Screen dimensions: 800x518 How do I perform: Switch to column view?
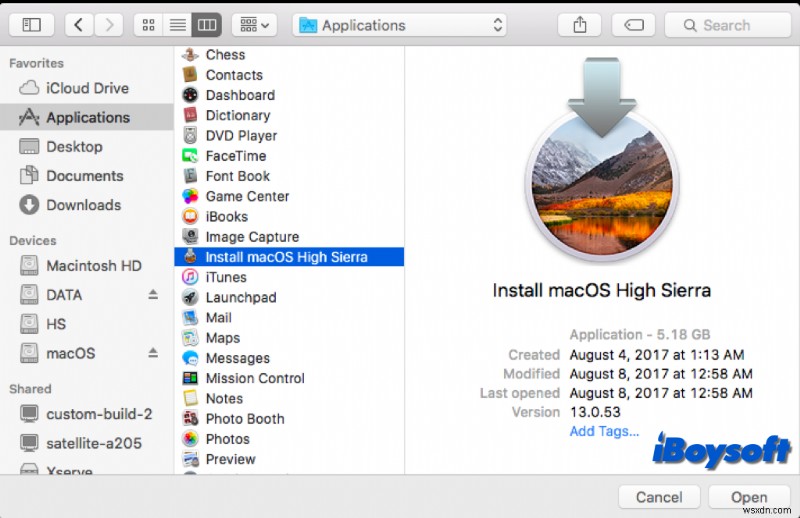pyautogui.click(x=207, y=25)
